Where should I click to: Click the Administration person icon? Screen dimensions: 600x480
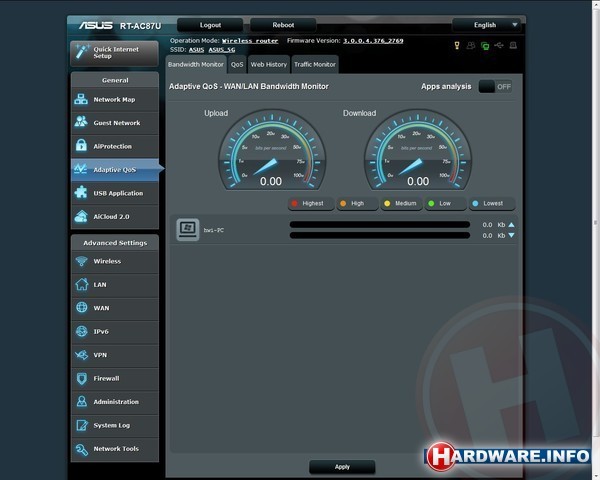82,402
